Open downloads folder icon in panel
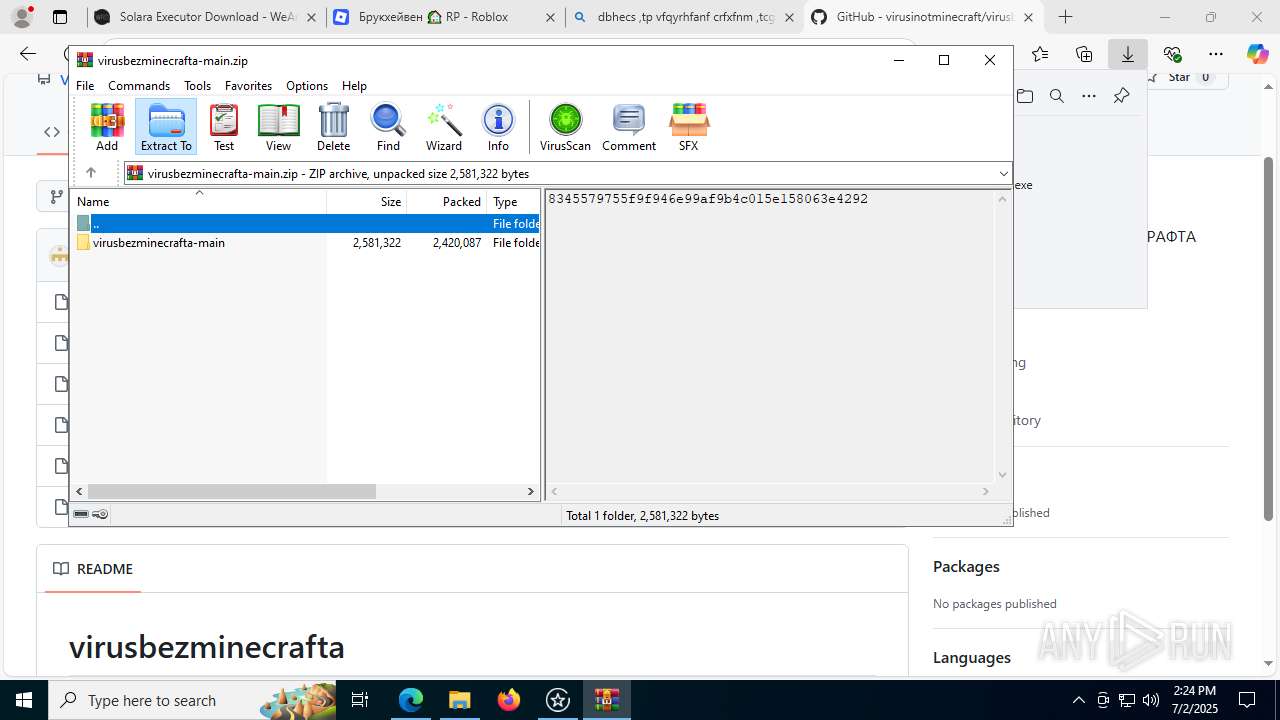The height and width of the screenshot is (720, 1280). (x=1025, y=96)
